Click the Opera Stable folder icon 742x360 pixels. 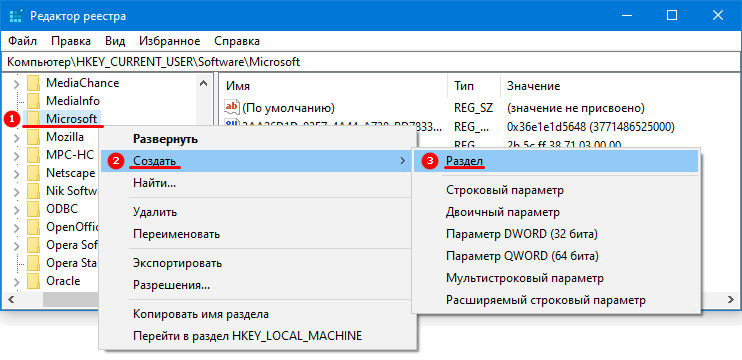tap(33, 263)
